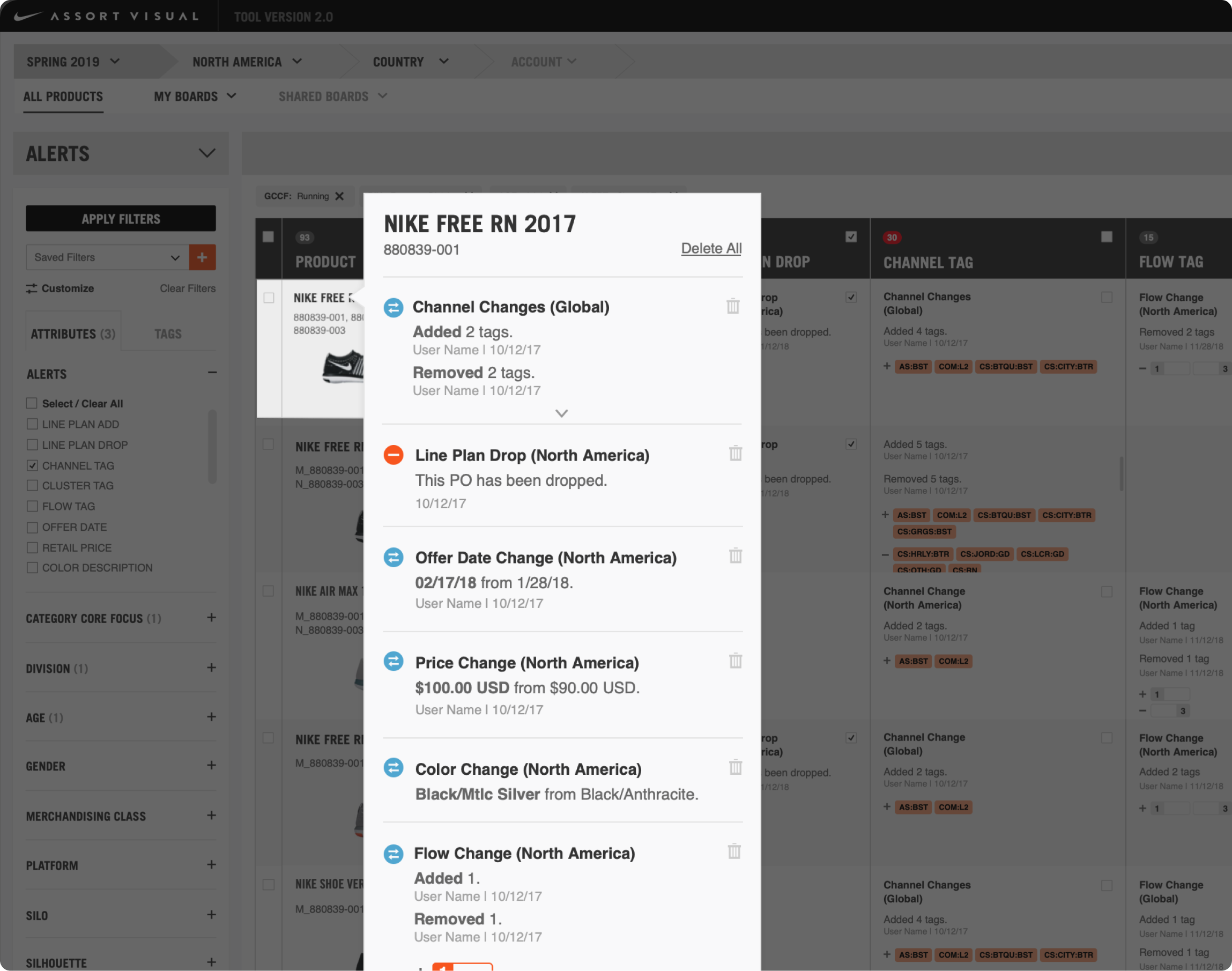Click the Delete All link

pyautogui.click(x=711, y=248)
